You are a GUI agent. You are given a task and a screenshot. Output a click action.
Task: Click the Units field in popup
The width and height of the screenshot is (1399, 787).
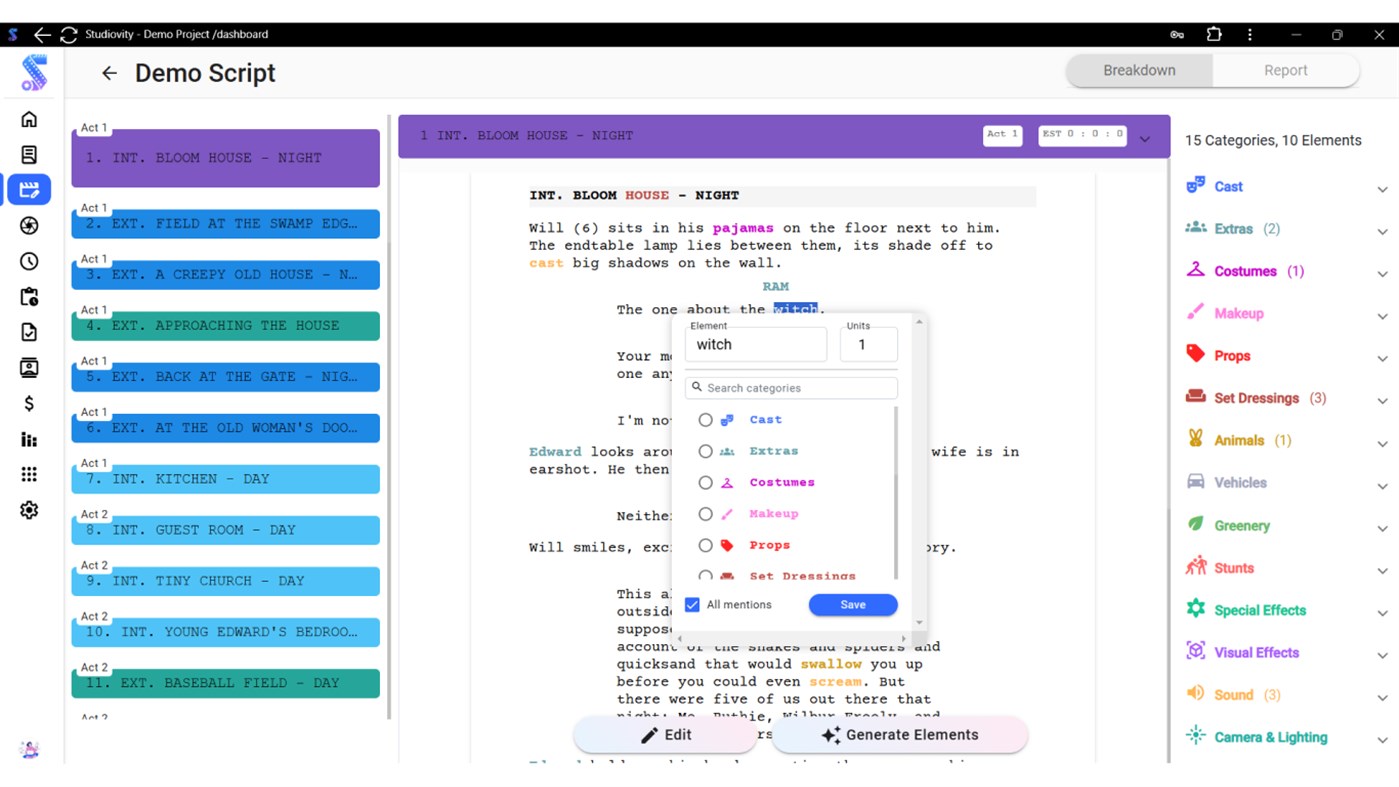(x=868, y=344)
